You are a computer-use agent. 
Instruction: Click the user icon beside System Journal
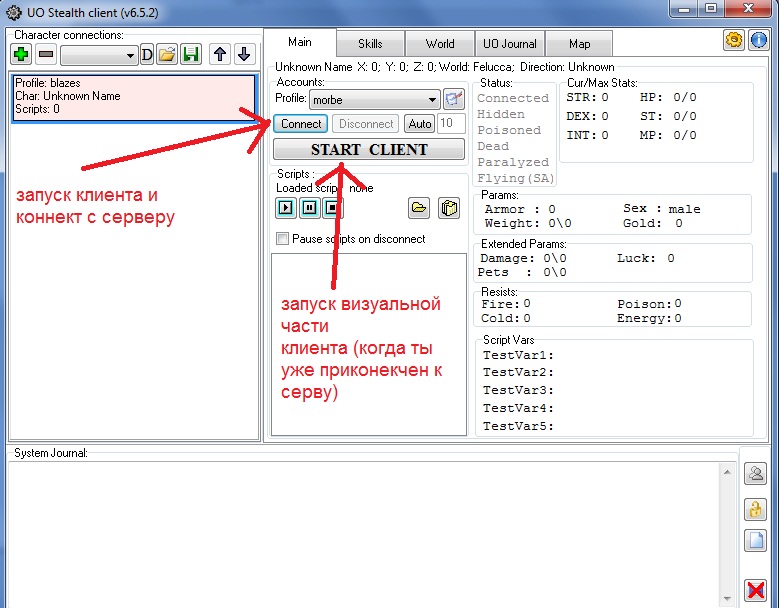[x=755, y=473]
